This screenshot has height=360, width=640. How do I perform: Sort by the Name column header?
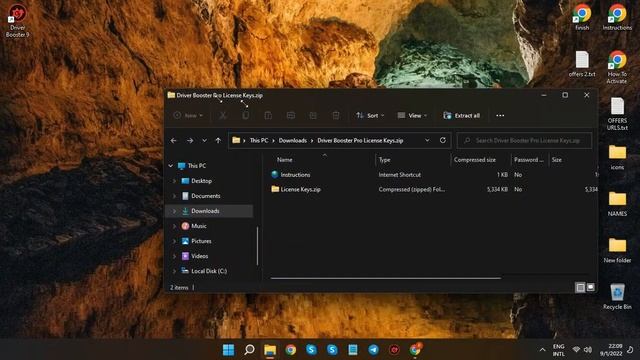point(284,160)
